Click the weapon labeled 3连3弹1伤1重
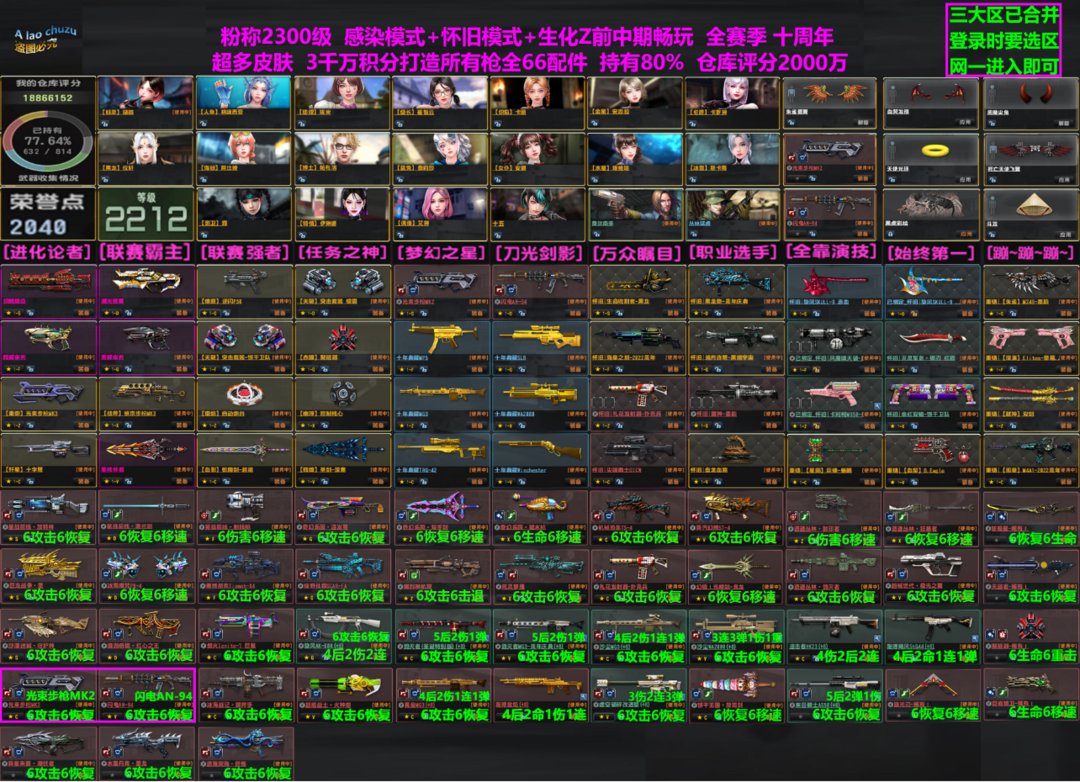Image resolution: width=1080 pixels, height=782 pixels. (x=736, y=636)
